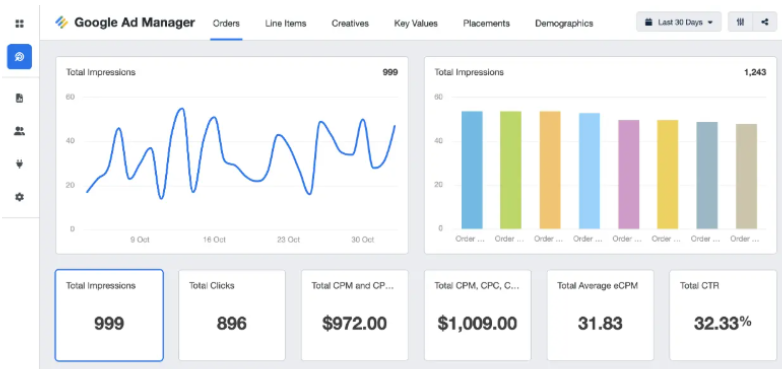This screenshot has width=784, height=369.
Task: Select the $1,009.00 total cost card
Action: 478,315
